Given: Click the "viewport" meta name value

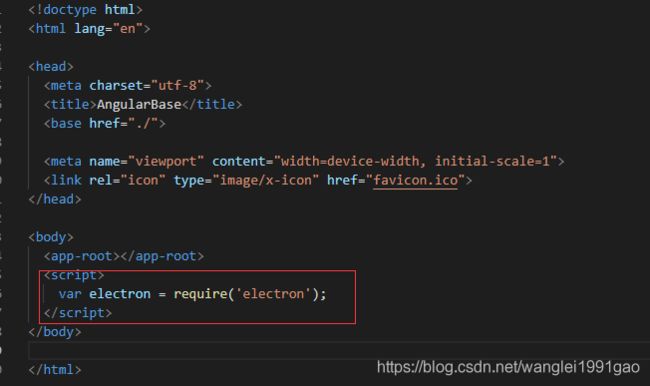Looking at the screenshot, I should [x=166, y=161].
